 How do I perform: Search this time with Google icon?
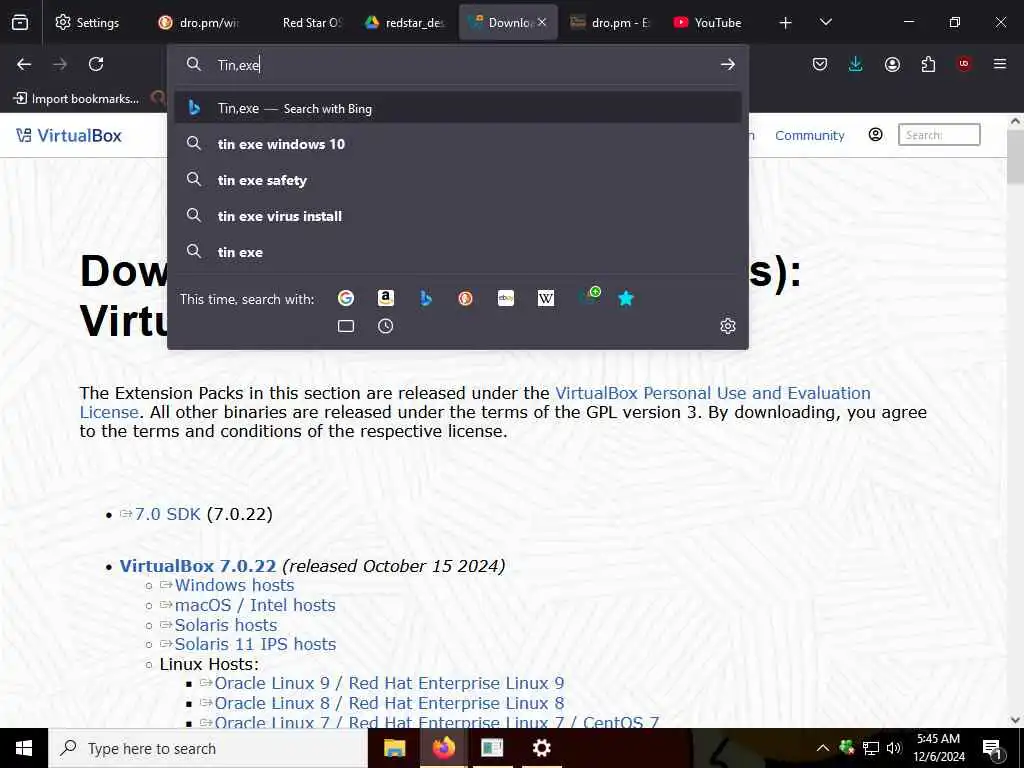[x=346, y=298]
